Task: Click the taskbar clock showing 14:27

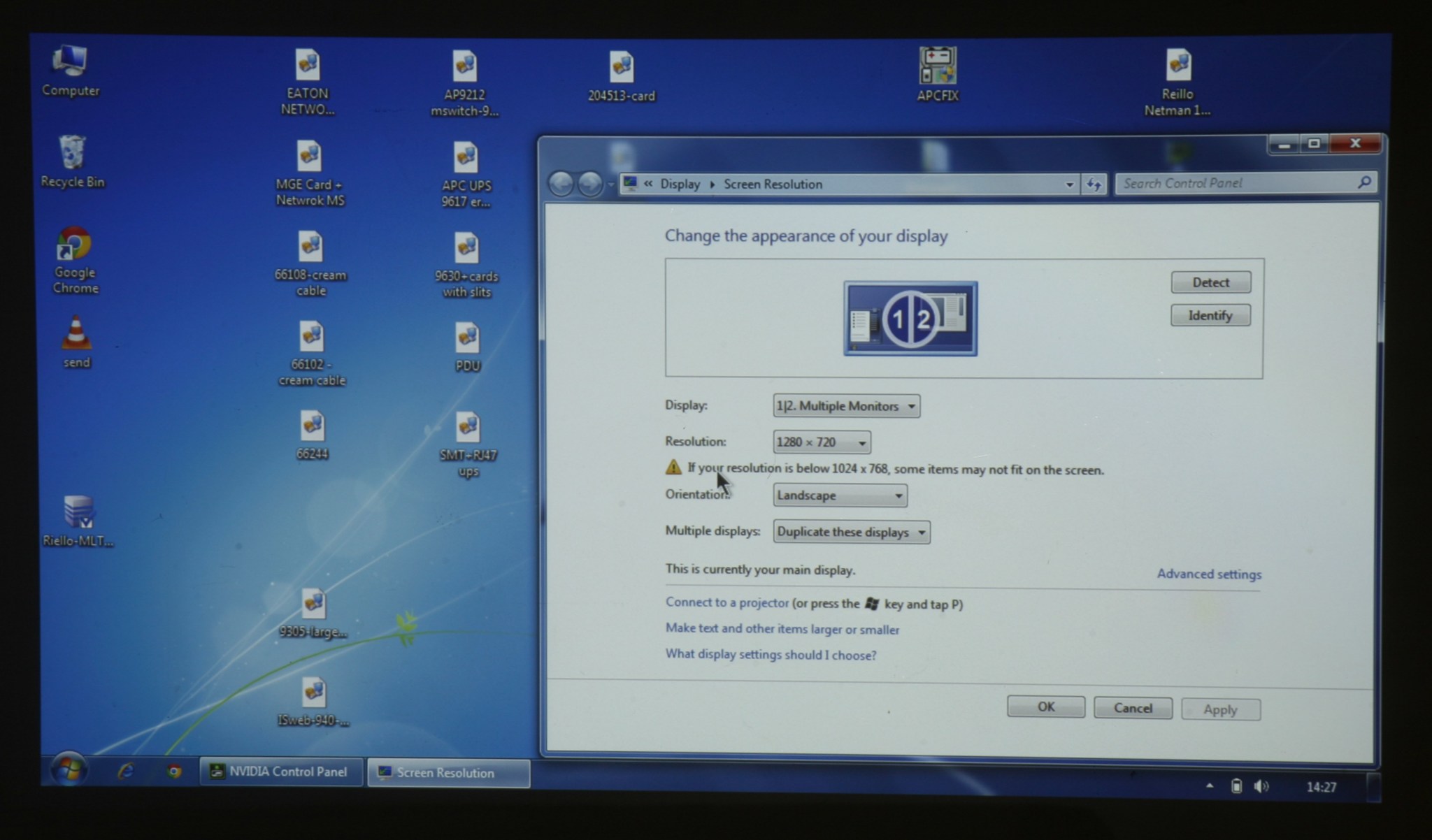Action: coord(1322,787)
